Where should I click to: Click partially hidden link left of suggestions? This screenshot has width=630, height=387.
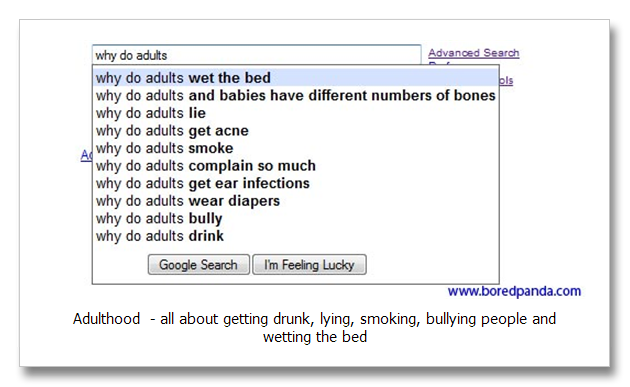(x=86, y=155)
